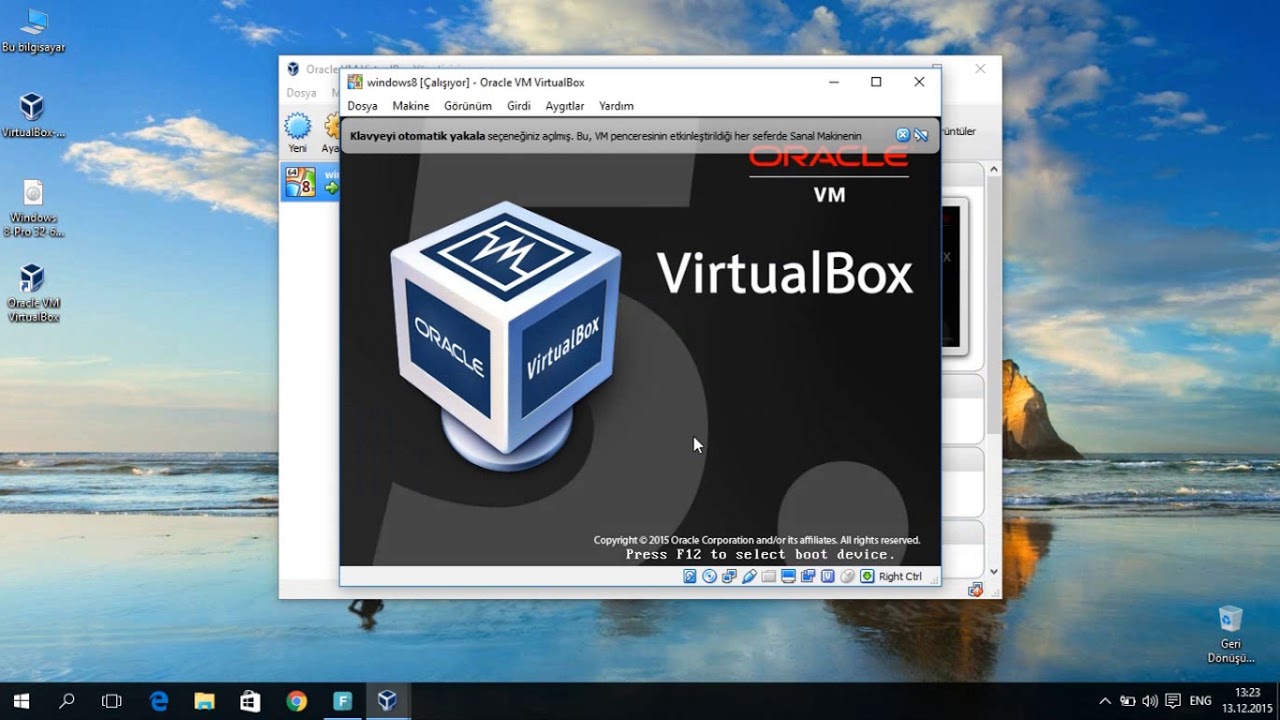Click the CPU virtualization chip indicator in status bar

coord(828,576)
